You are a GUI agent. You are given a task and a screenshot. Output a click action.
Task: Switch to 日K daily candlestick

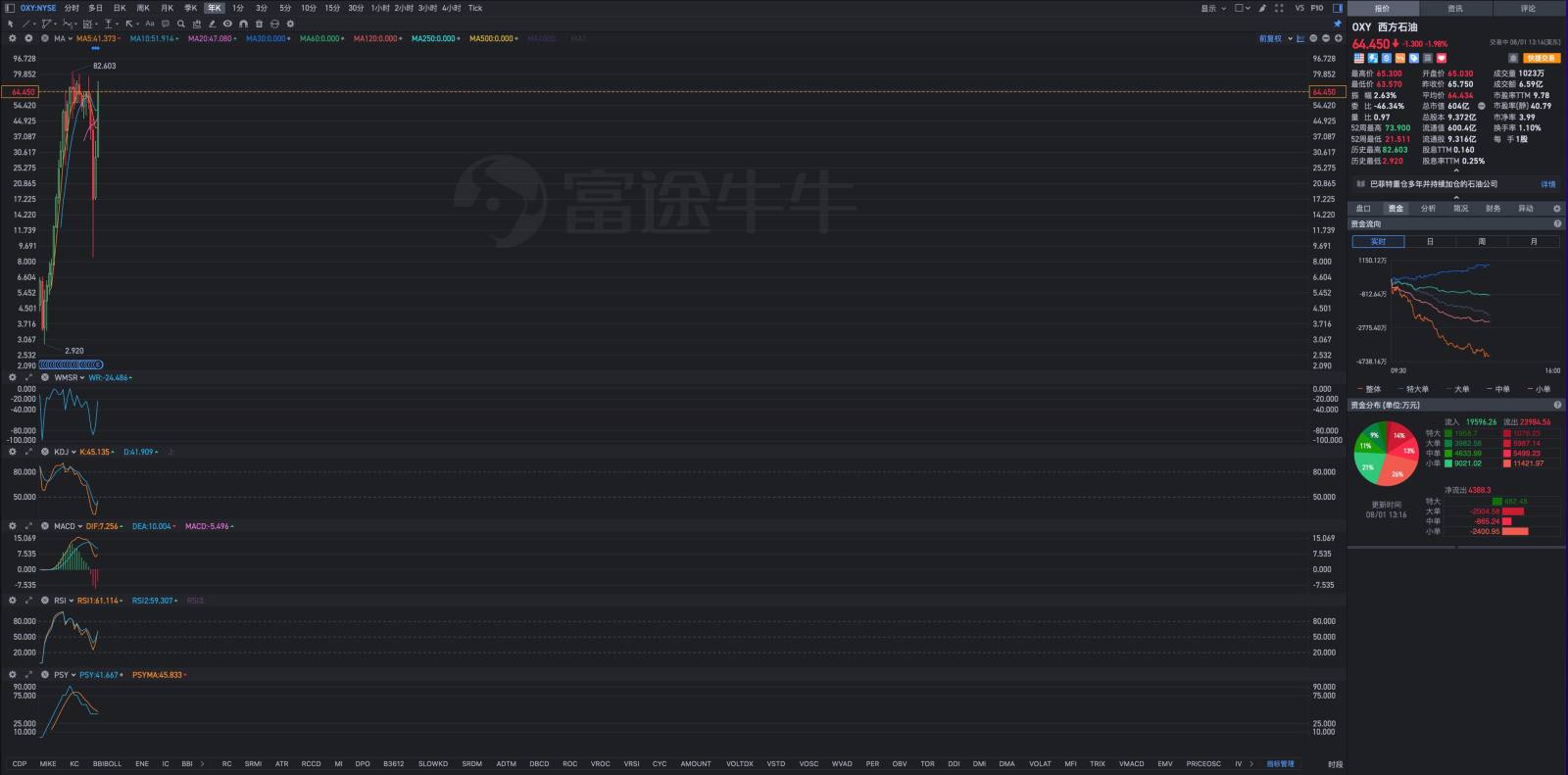coord(120,8)
